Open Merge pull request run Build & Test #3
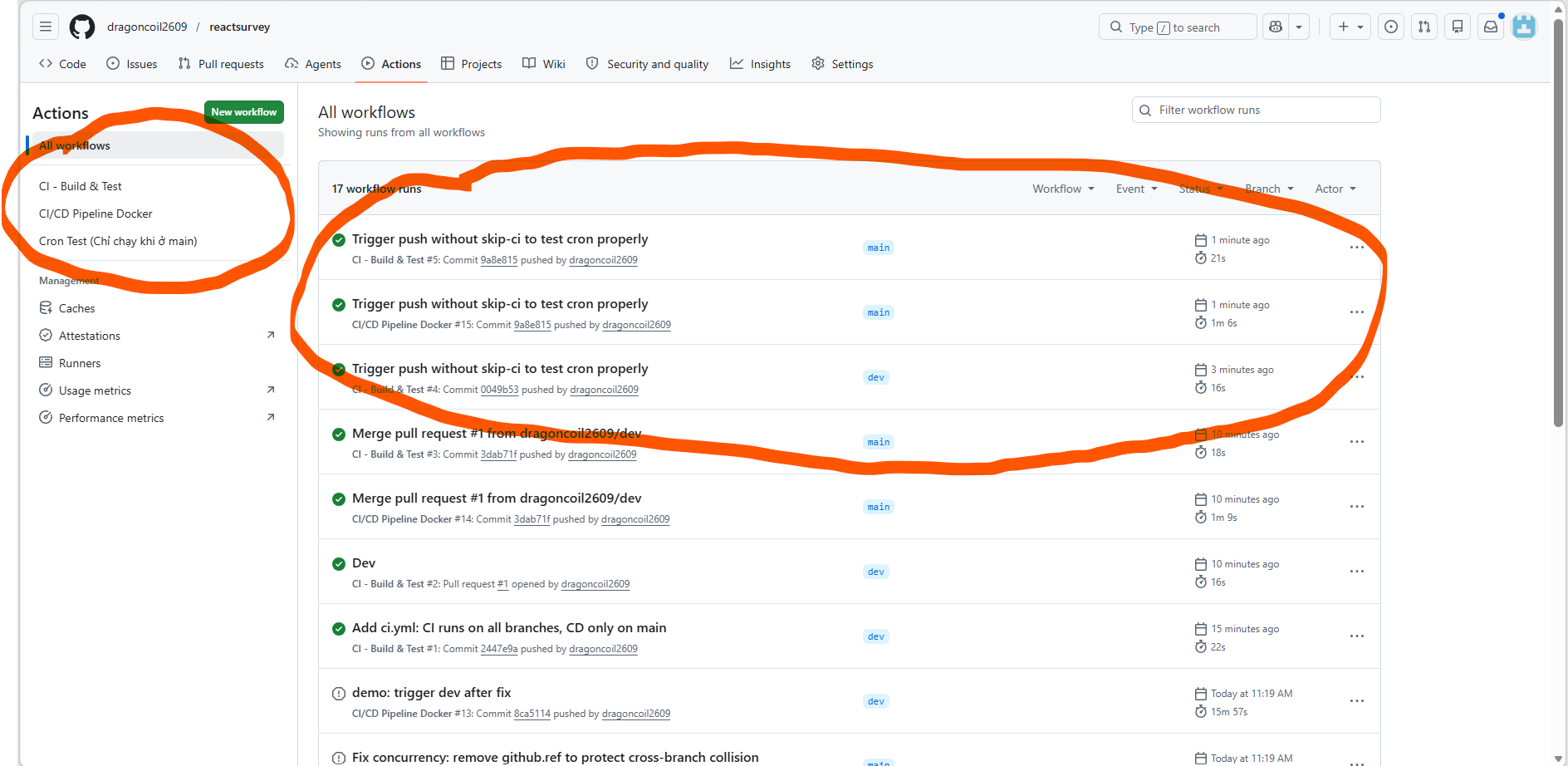This screenshot has height=766, width=1568. 497,434
